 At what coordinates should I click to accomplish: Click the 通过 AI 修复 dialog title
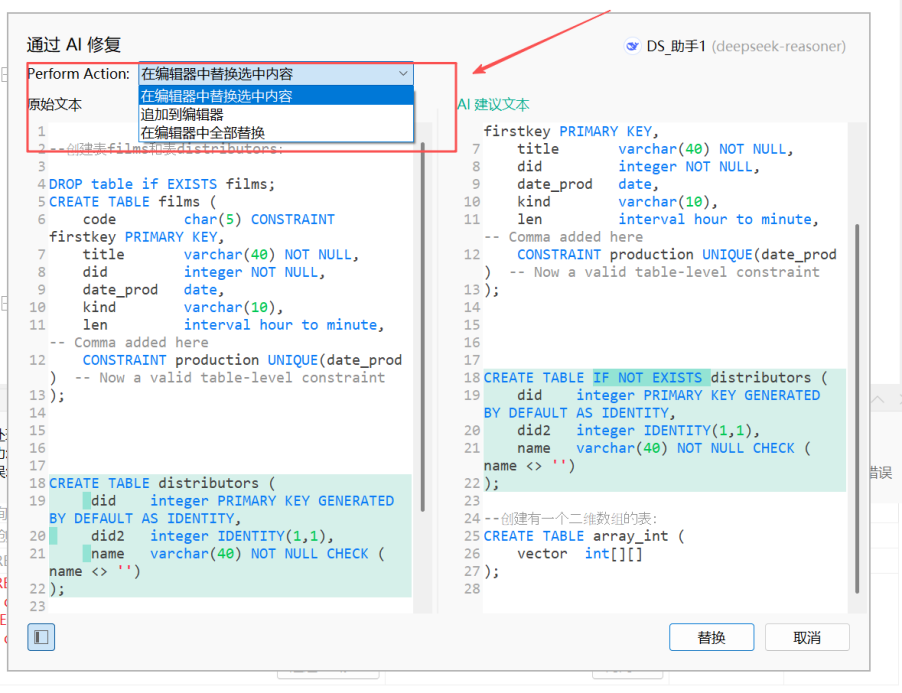click(73, 44)
